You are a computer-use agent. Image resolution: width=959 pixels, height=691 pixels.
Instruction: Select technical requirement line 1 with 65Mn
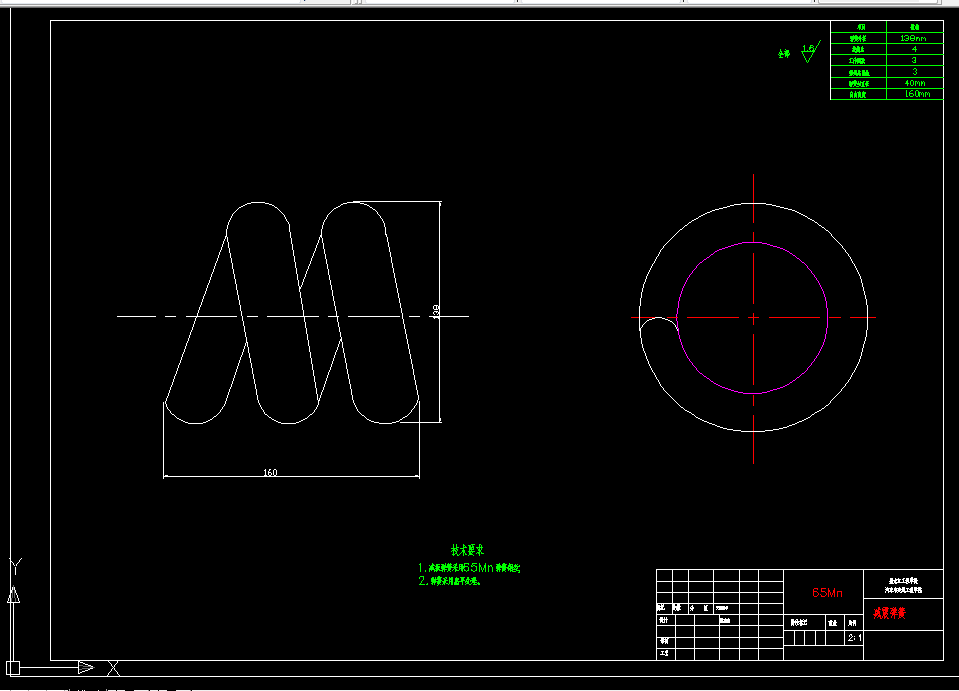click(x=469, y=568)
